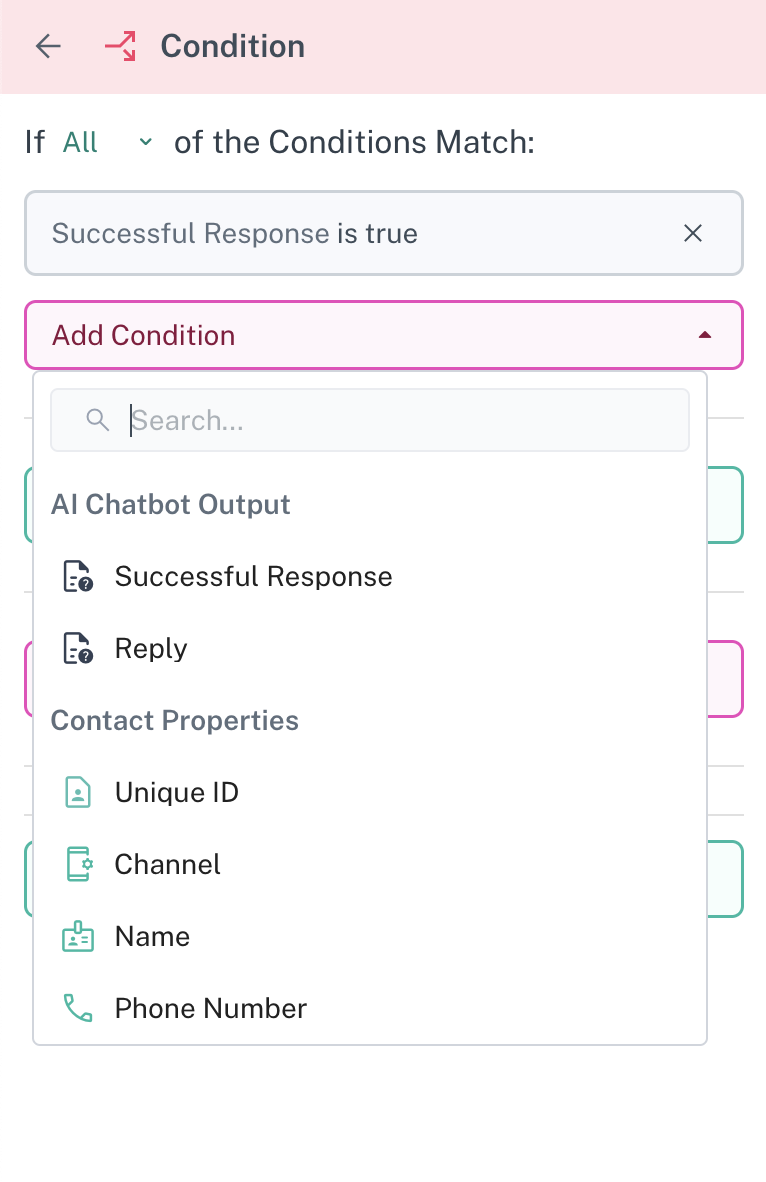Click the Condition branch icon in the header
The image size is (766, 1182).
click(x=120, y=46)
